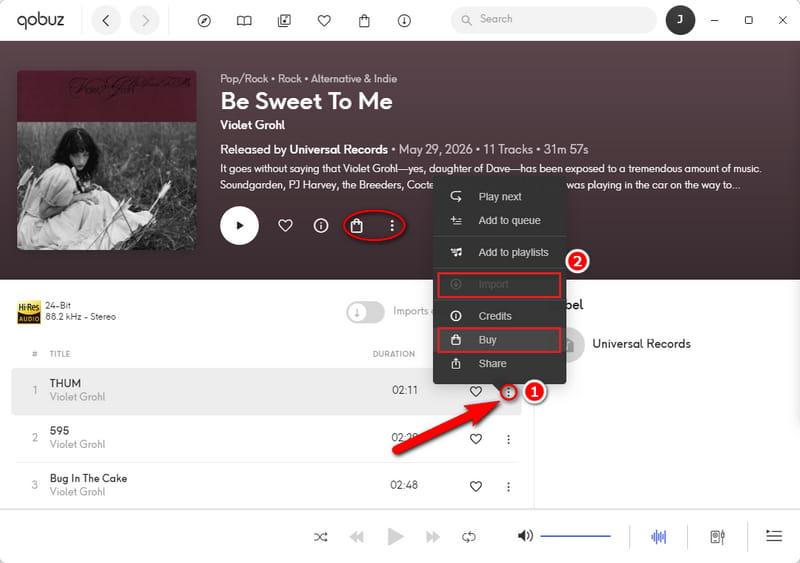Skip to previous track
Viewport: 800px width, 563px height.
pos(357,537)
